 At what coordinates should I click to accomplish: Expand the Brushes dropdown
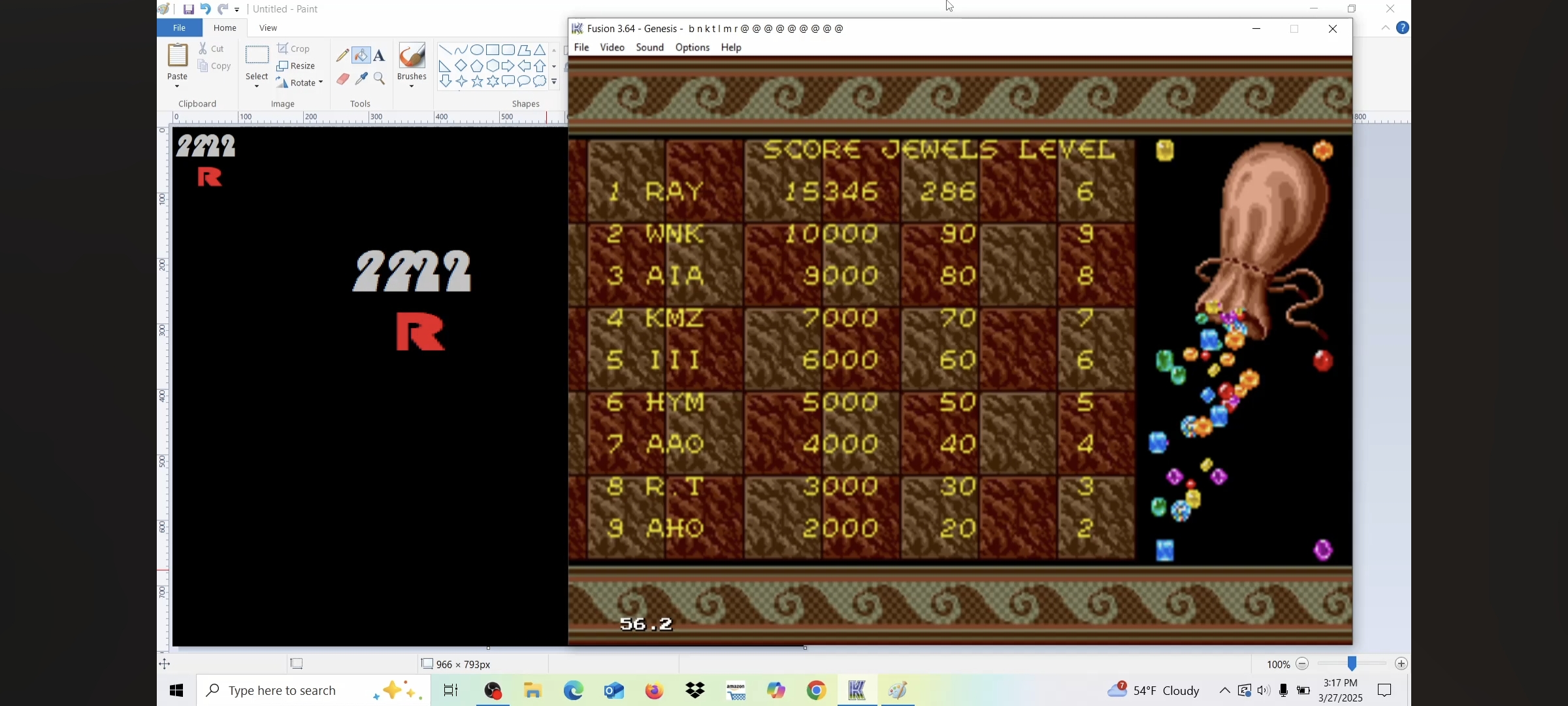(412, 86)
